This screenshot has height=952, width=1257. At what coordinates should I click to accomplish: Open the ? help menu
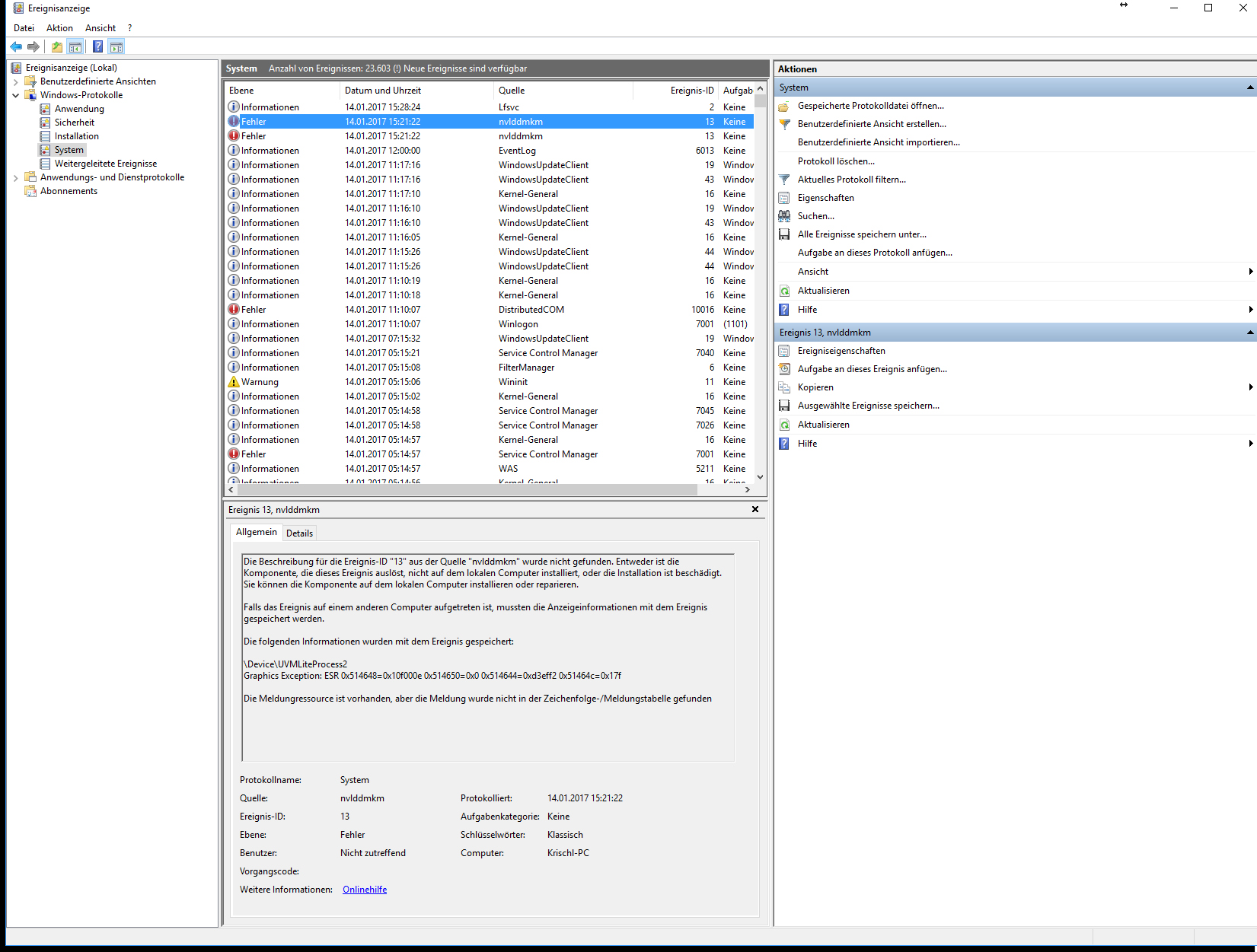pos(129,28)
